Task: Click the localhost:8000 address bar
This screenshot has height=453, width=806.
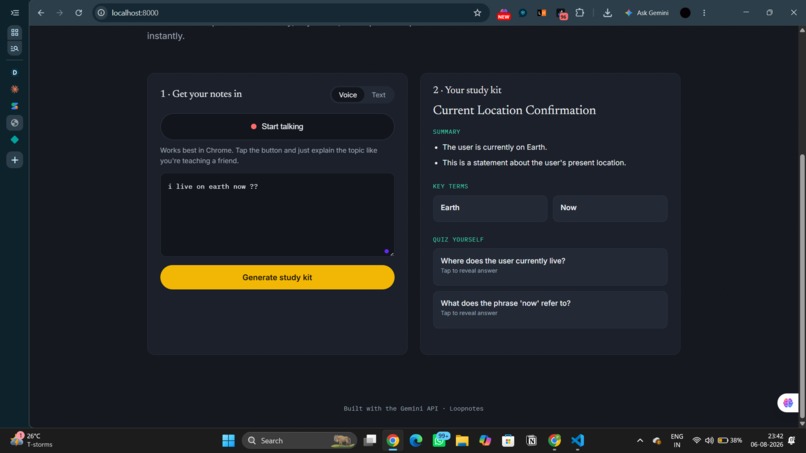Action: [x=288, y=13]
